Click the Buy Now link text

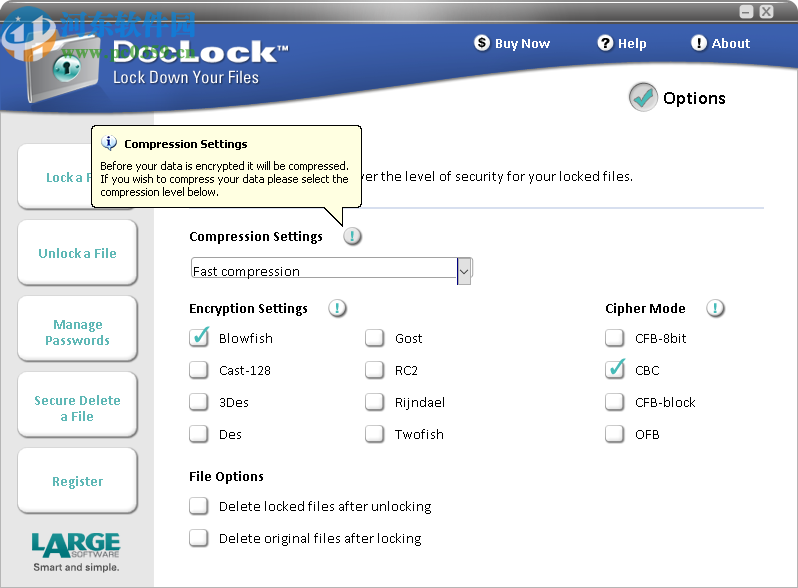click(523, 44)
